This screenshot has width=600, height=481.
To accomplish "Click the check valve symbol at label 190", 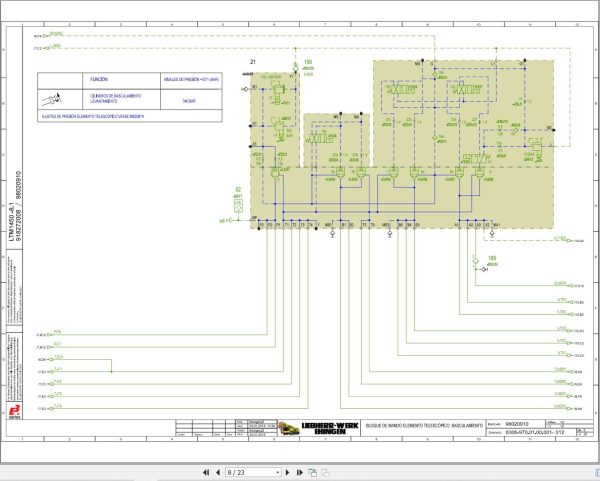I will [295, 68].
